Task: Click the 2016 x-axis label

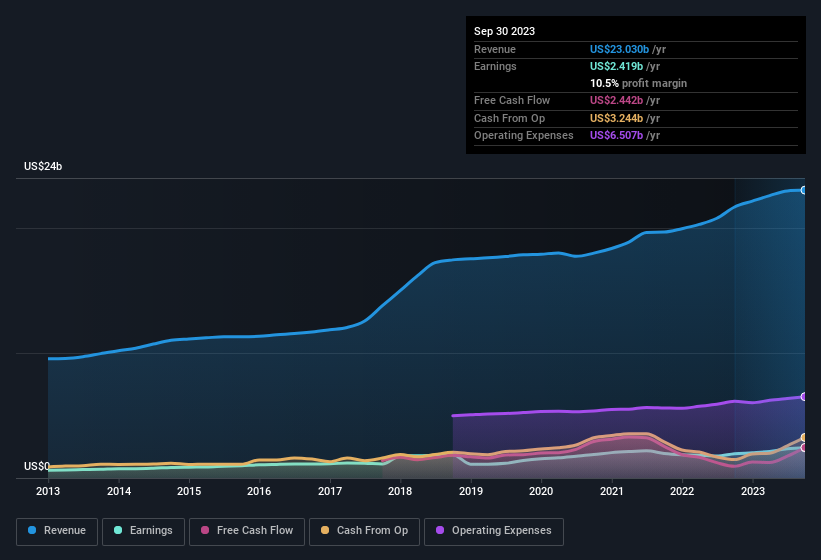Action: (x=259, y=491)
